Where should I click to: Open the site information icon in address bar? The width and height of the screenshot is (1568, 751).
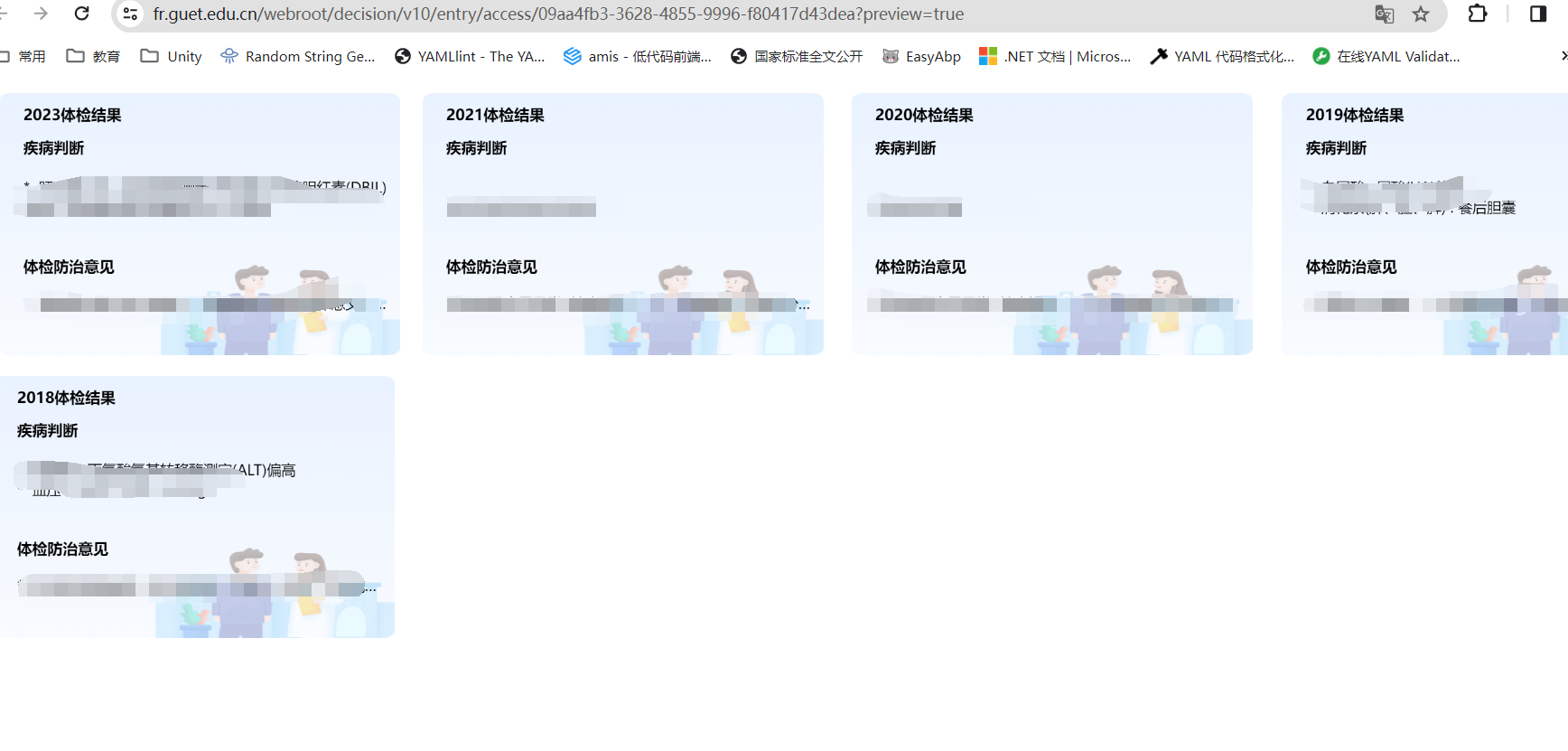pyautogui.click(x=130, y=14)
